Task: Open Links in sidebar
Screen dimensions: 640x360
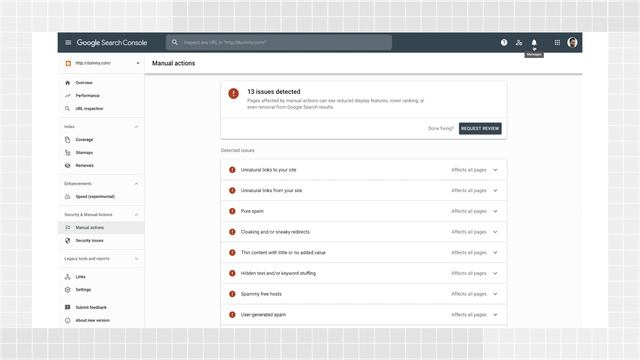Action: coord(80,277)
